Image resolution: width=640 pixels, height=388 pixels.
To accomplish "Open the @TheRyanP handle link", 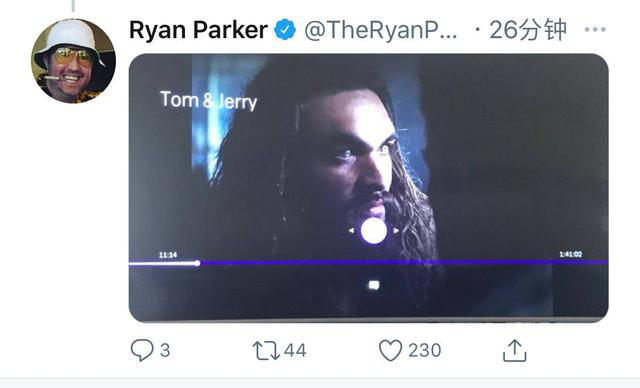I will [381, 30].
